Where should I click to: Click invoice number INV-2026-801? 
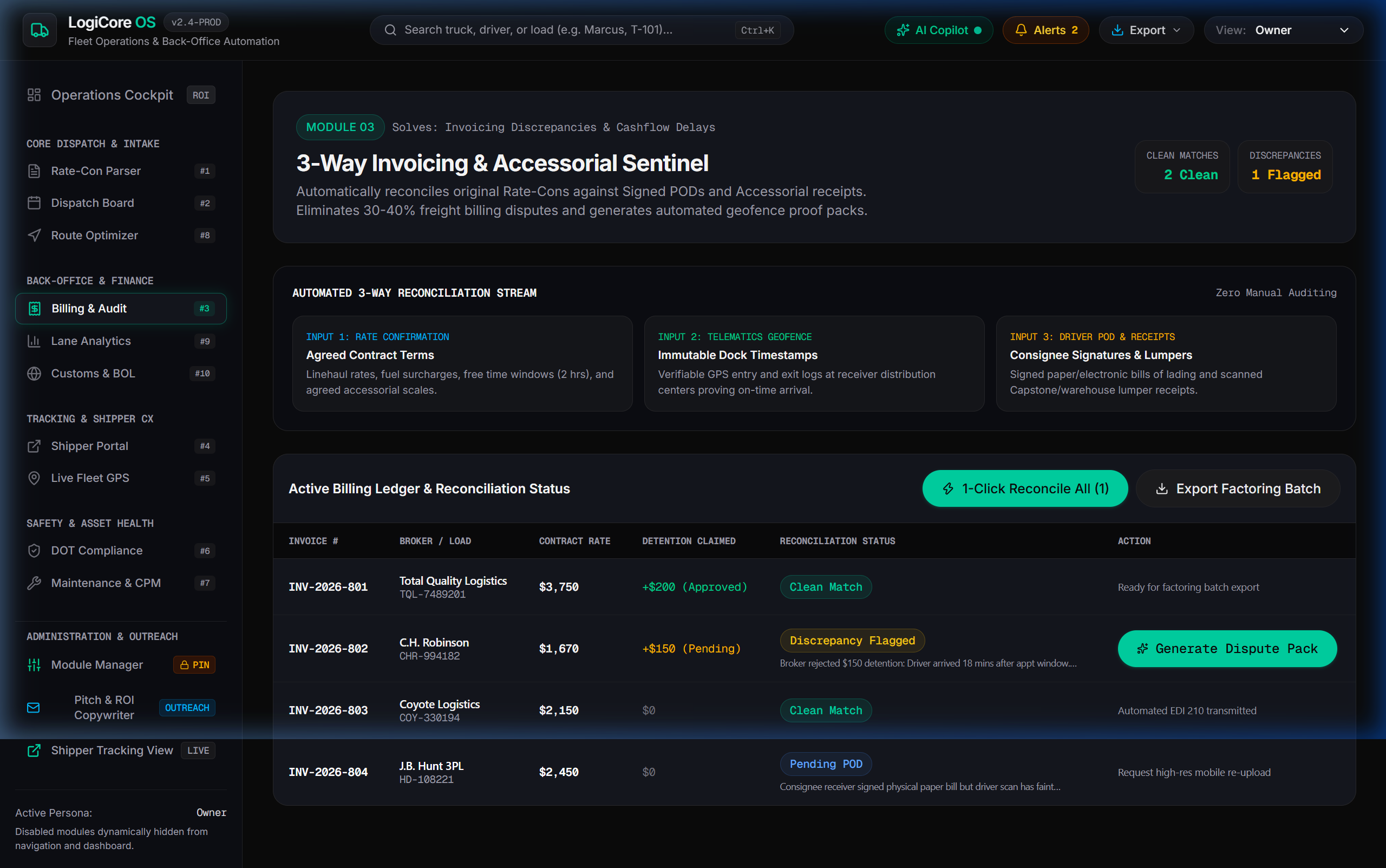(x=328, y=588)
